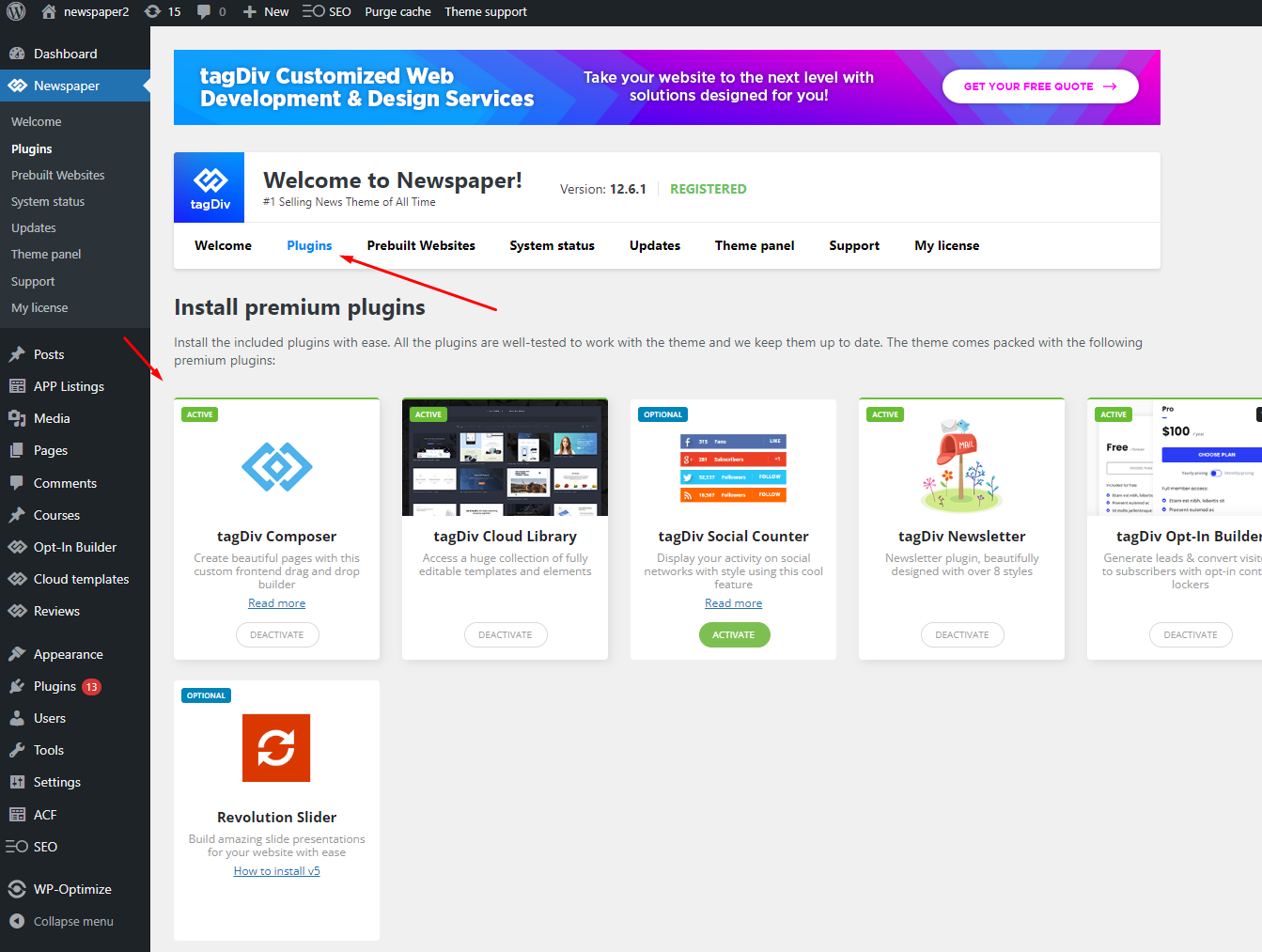Click the Settings icon
Image resolution: width=1262 pixels, height=952 pixels.
(x=17, y=782)
